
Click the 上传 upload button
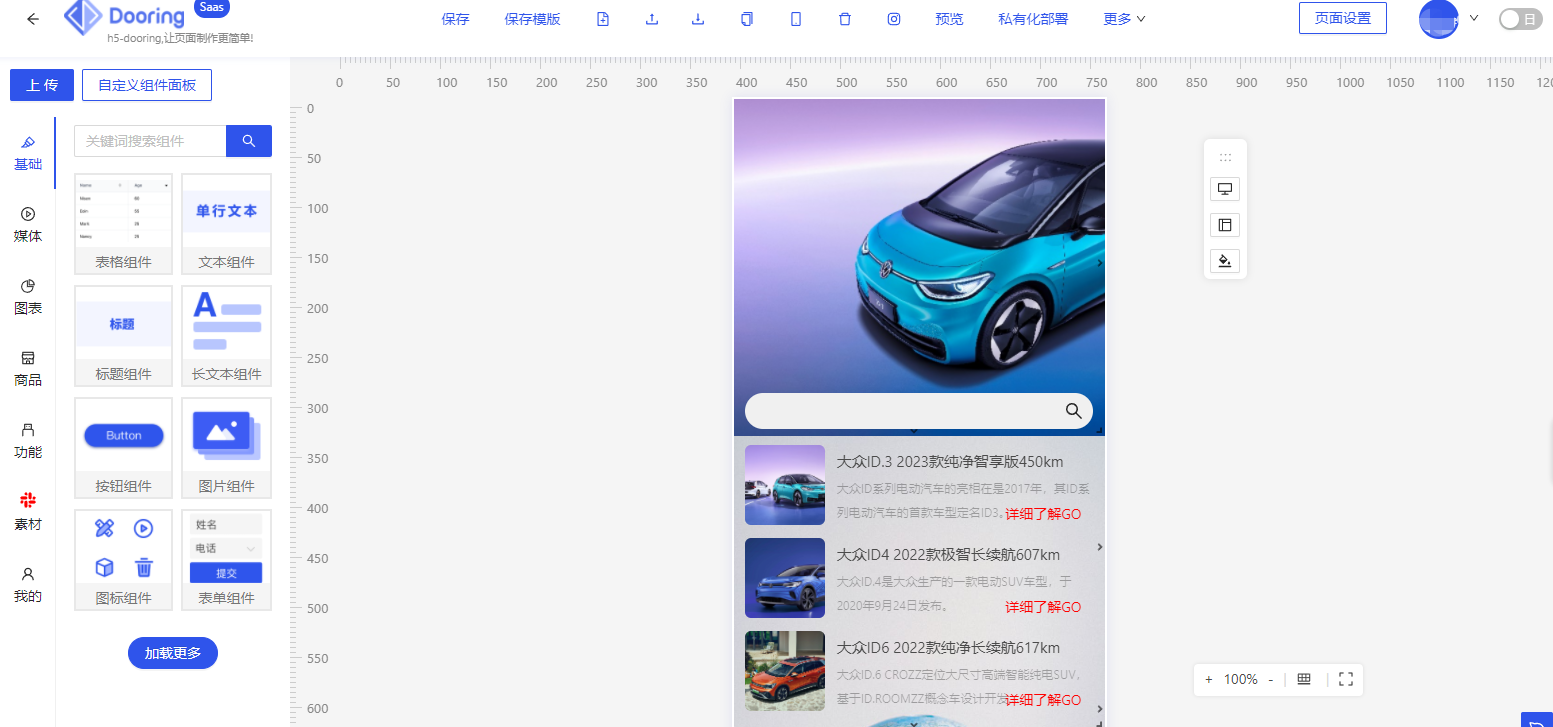(42, 85)
